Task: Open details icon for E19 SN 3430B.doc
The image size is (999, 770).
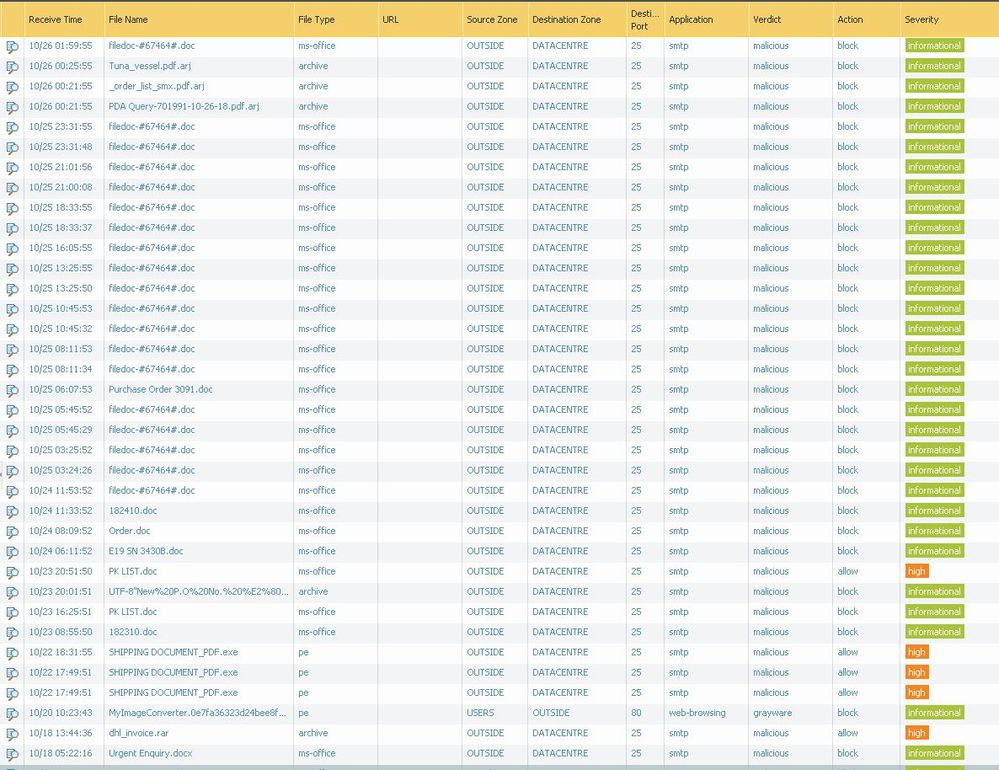Action: tap(12, 552)
